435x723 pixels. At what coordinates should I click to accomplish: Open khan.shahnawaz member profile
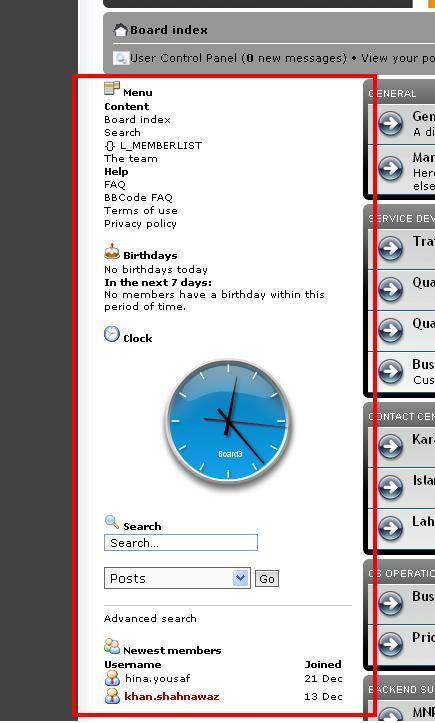pyautogui.click(x=172, y=696)
